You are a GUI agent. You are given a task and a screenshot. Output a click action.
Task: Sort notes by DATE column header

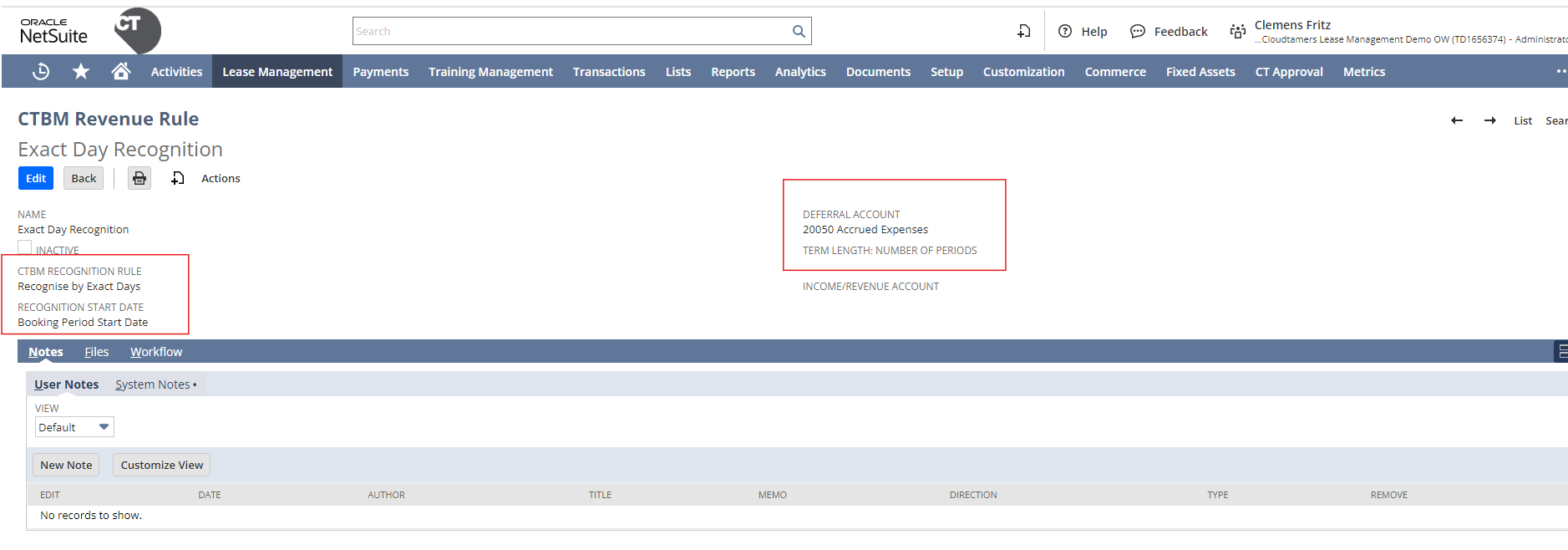click(x=210, y=495)
